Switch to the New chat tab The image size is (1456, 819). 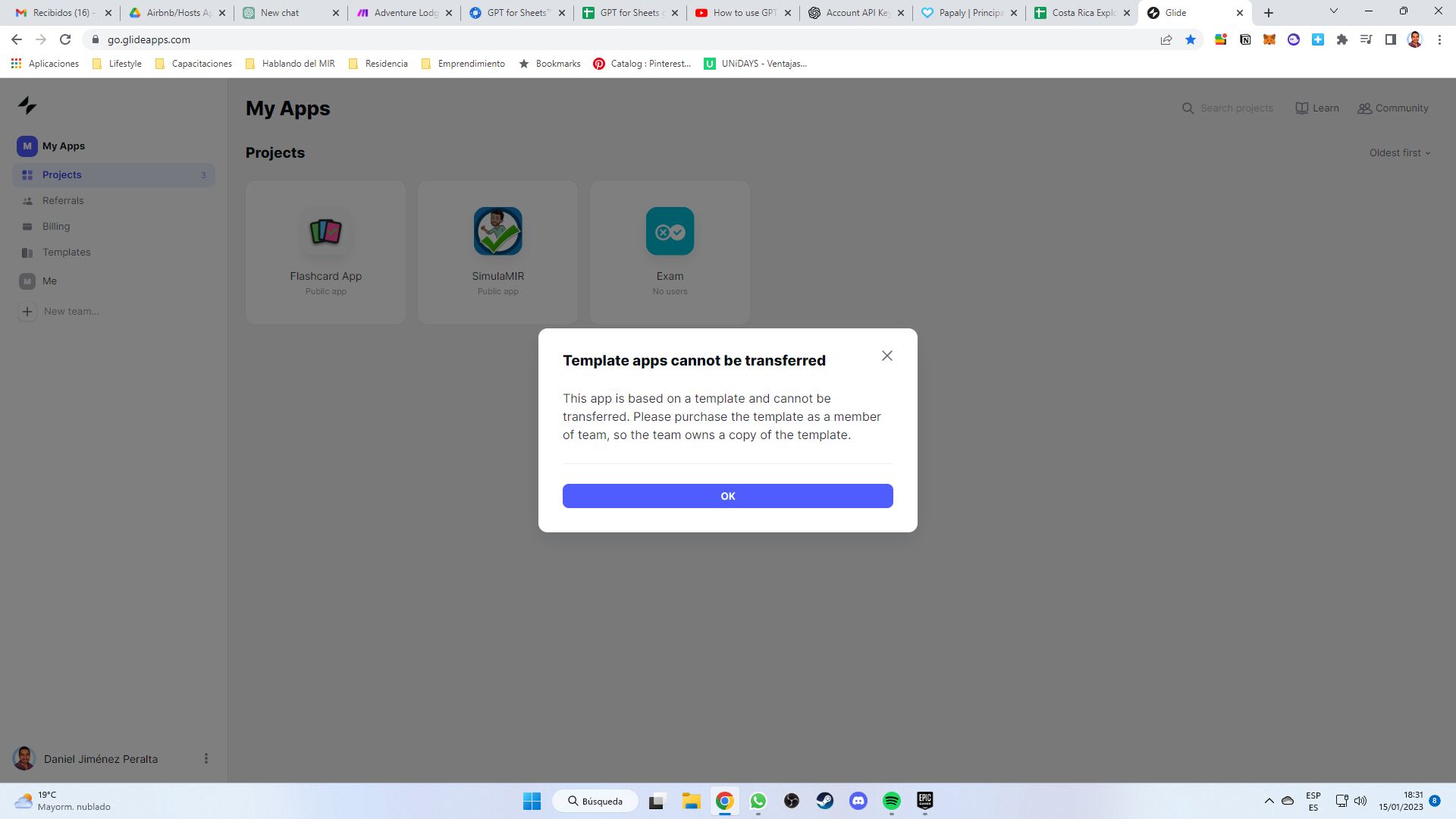pos(281,13)
